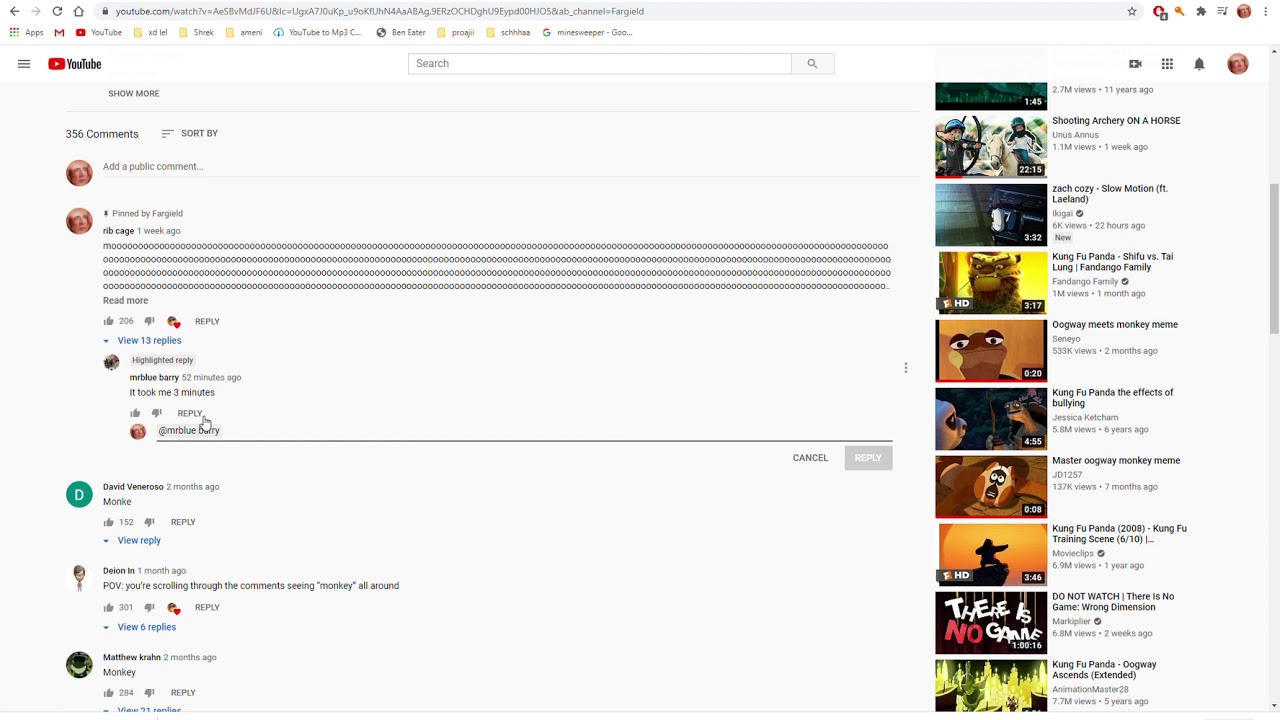Dislike the pinned rib cage comment

149,321
